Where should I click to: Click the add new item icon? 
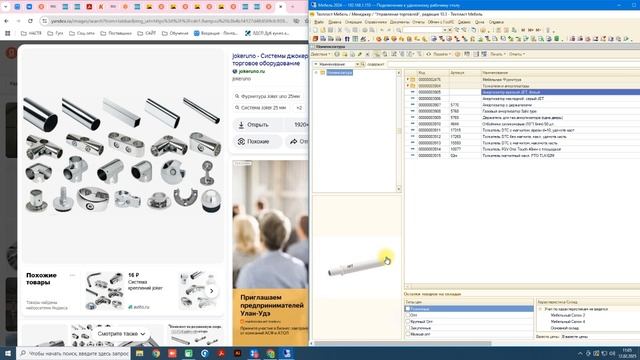click(x=337, y=54)
